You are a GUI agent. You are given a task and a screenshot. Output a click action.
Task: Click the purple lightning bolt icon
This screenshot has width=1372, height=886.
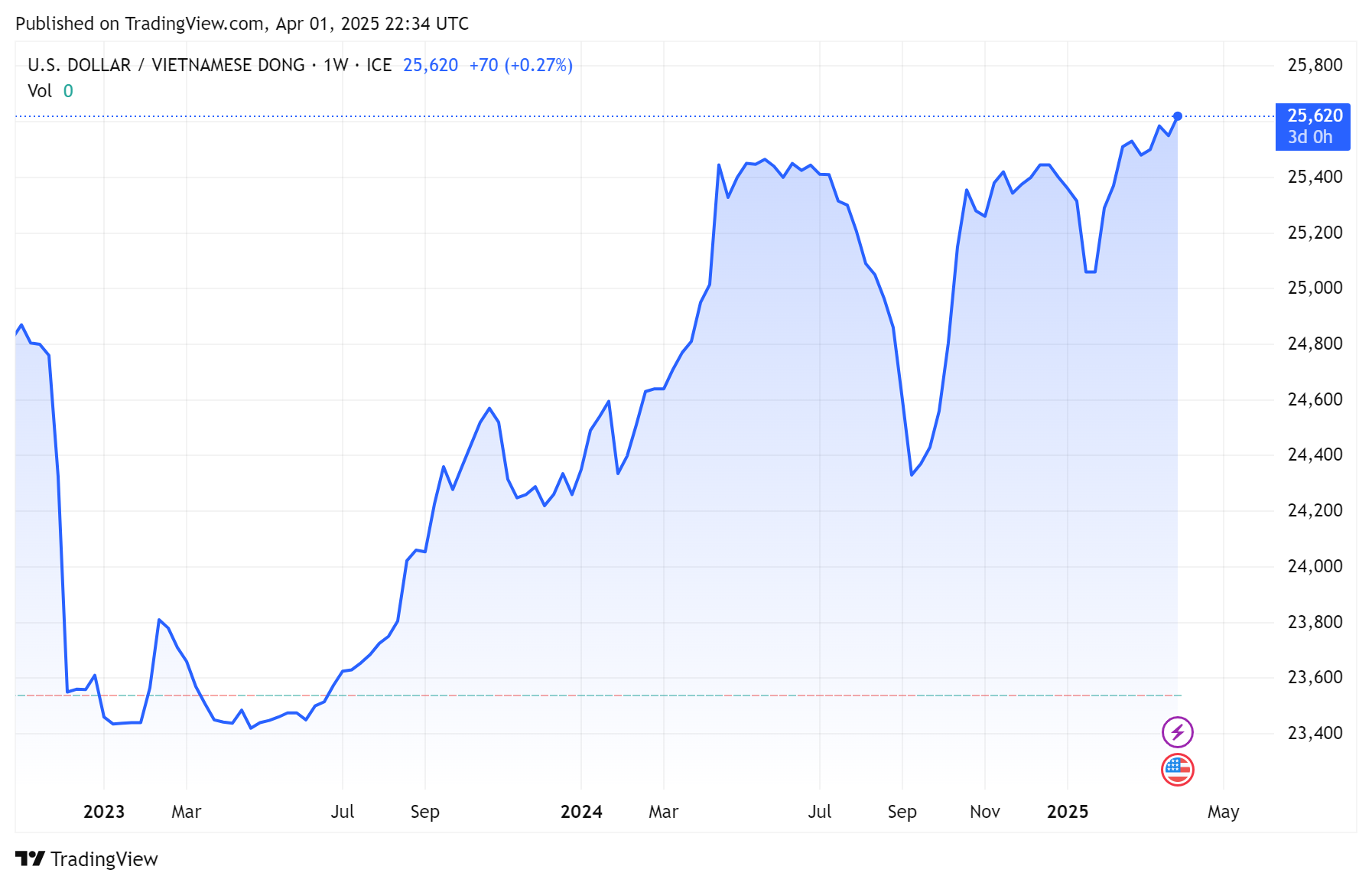click(x=1176, y=733)
